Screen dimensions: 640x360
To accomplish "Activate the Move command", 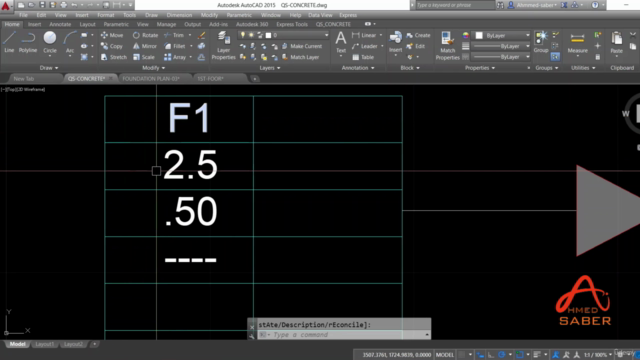I will (x=112, y=35).
